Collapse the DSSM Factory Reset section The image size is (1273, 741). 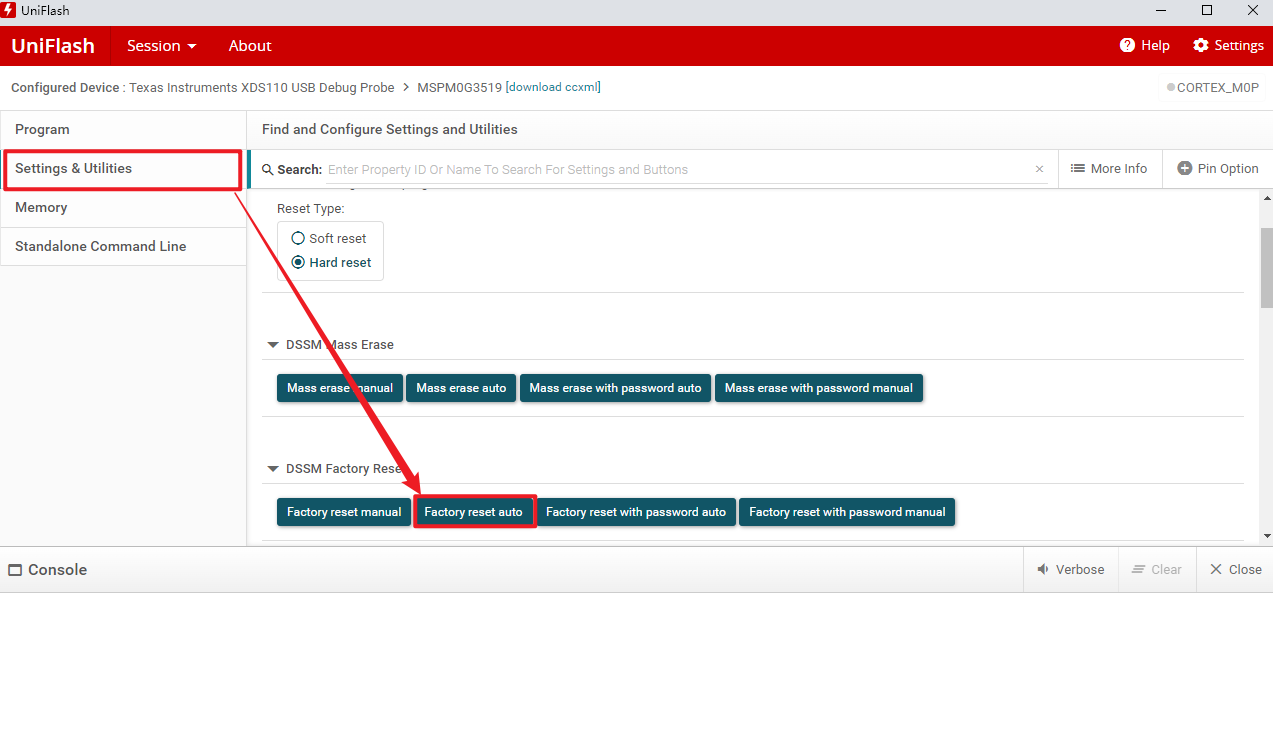point(273,469)
